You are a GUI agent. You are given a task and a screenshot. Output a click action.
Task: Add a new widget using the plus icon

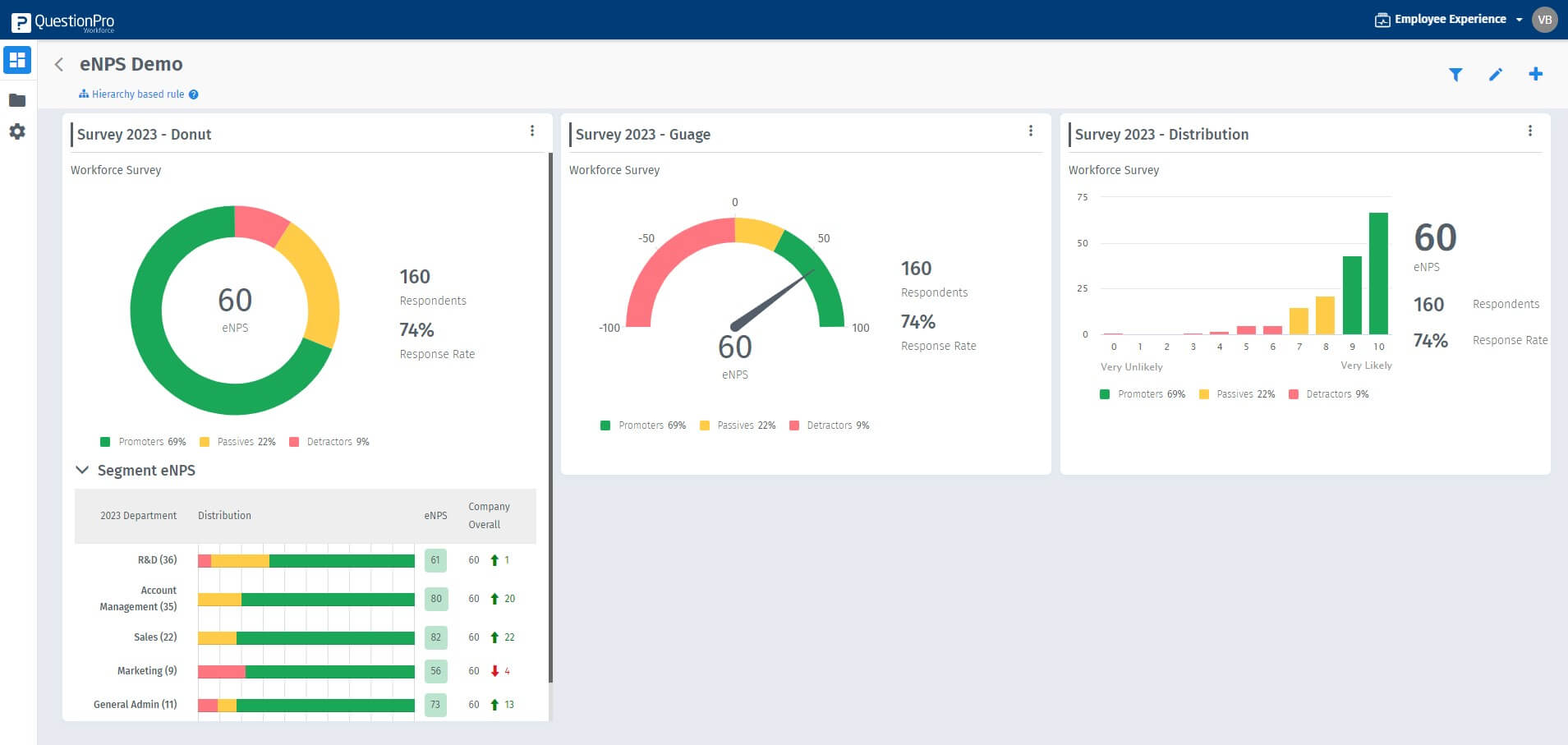[x=1536, y=74]
